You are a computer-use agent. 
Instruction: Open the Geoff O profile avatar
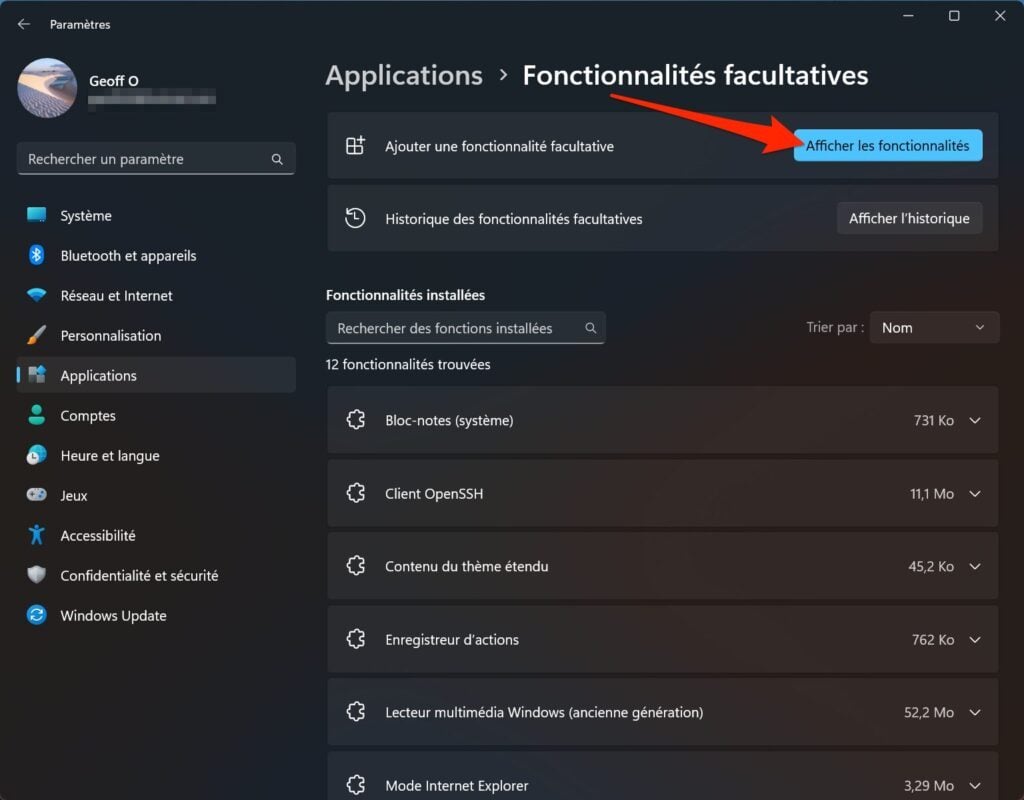pos(47,88)
